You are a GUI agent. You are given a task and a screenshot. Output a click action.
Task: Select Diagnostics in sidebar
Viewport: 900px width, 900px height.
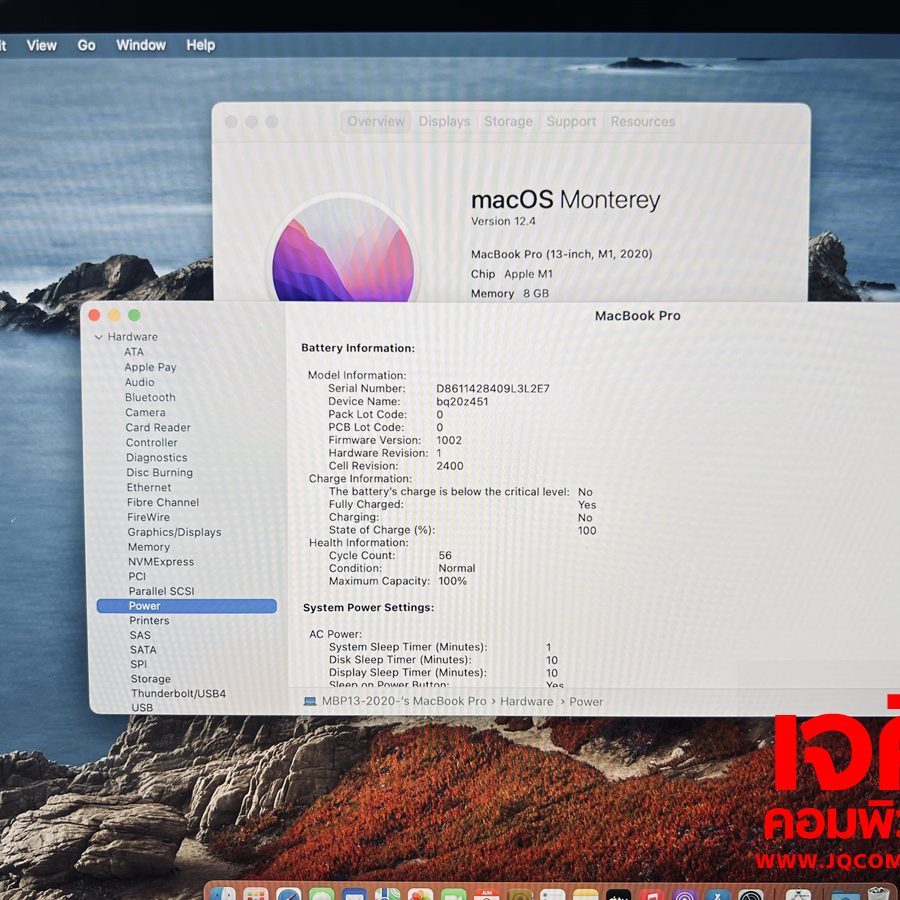157,457
